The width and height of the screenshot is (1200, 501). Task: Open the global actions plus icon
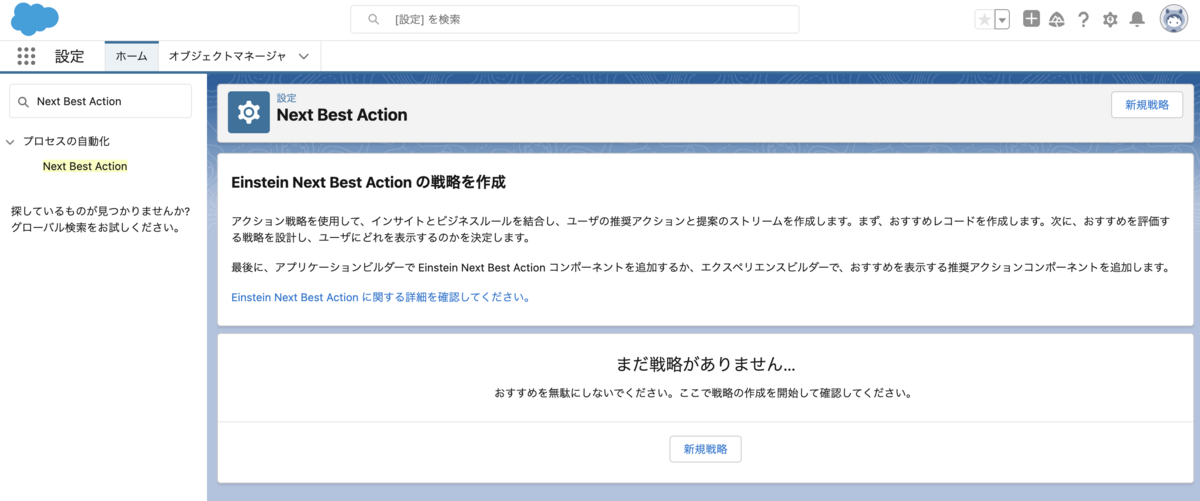[x=1032, y=19]
